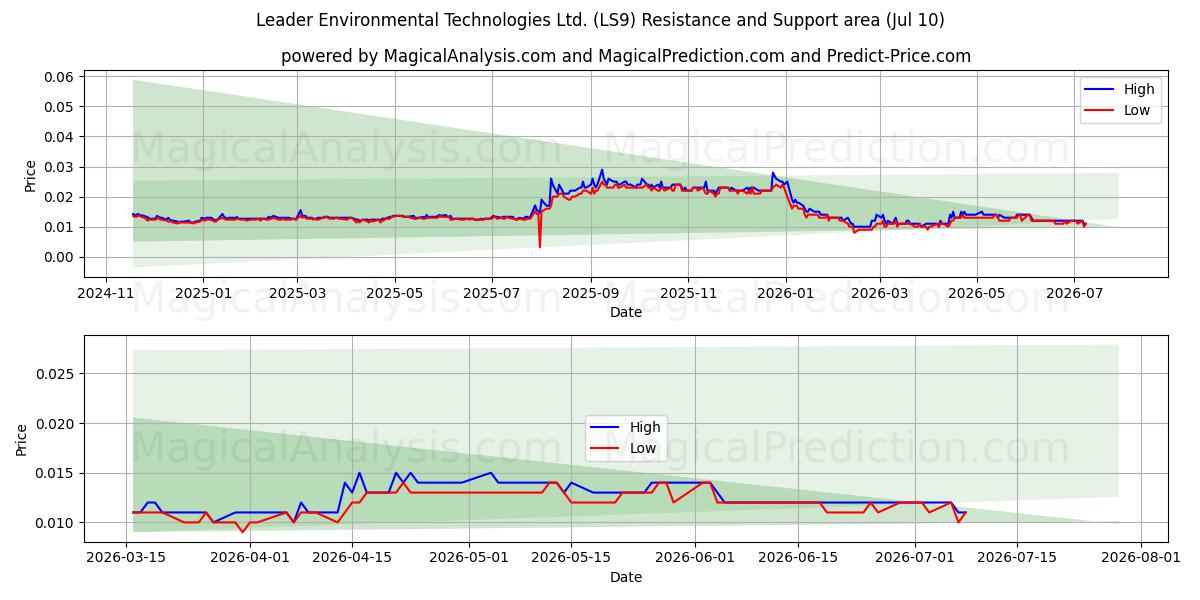This screenshot has height=600, width=1200.
Task: Click the 2026-06-01 date tick label
Action: (695, 559)
